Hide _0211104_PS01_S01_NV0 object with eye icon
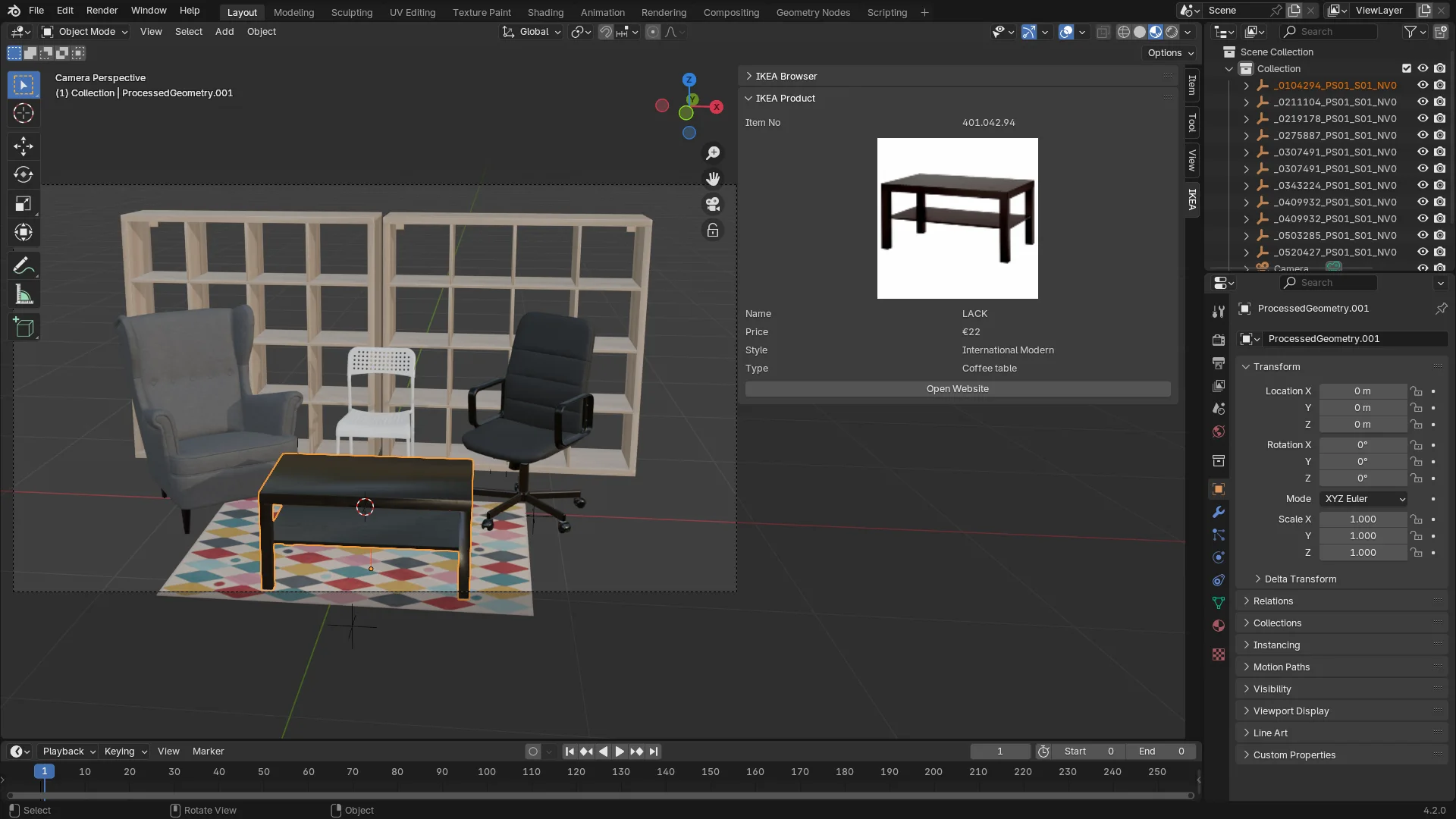 tap(1423, 102)
